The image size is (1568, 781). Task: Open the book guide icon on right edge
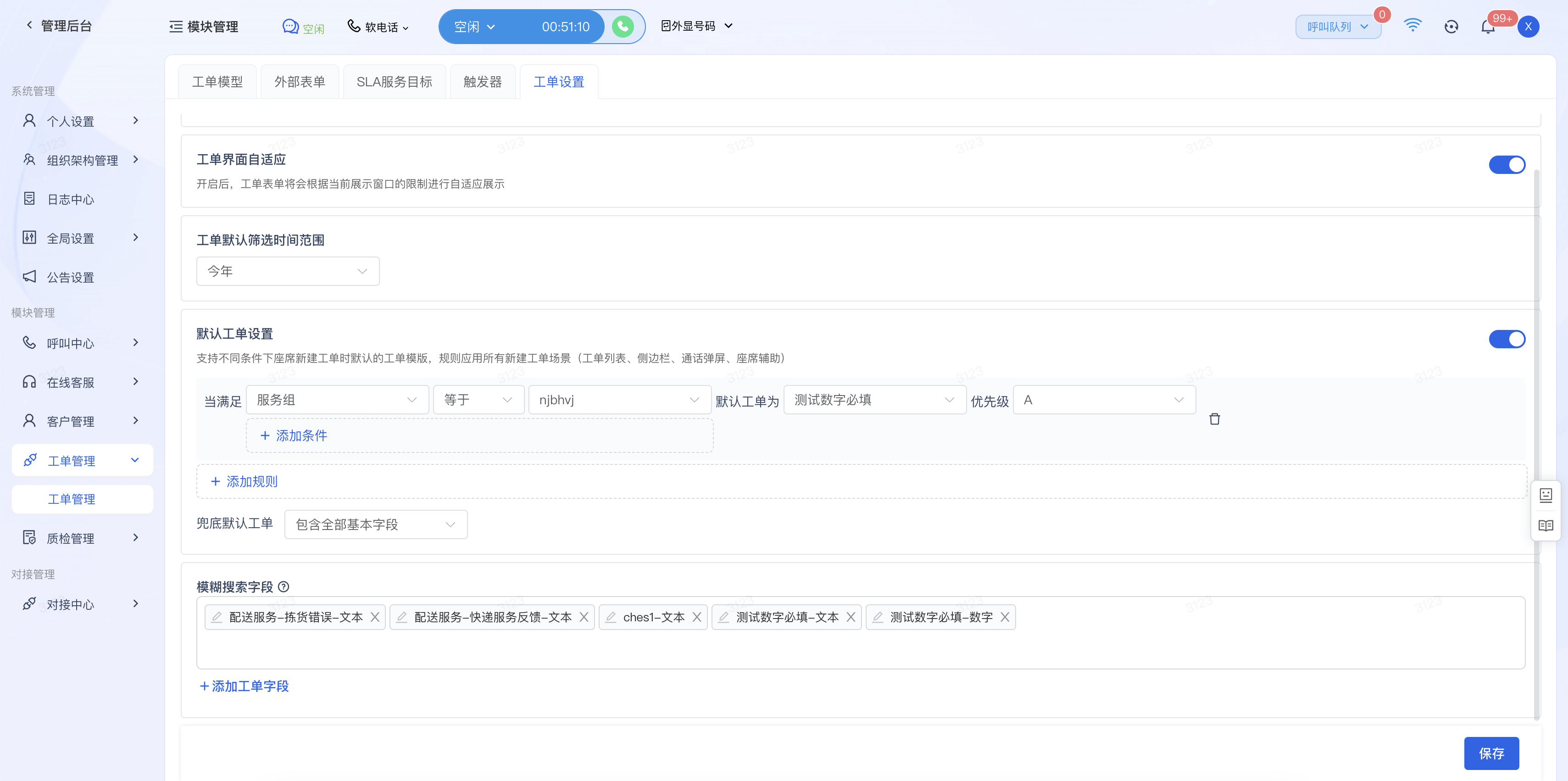point(1546,525)
